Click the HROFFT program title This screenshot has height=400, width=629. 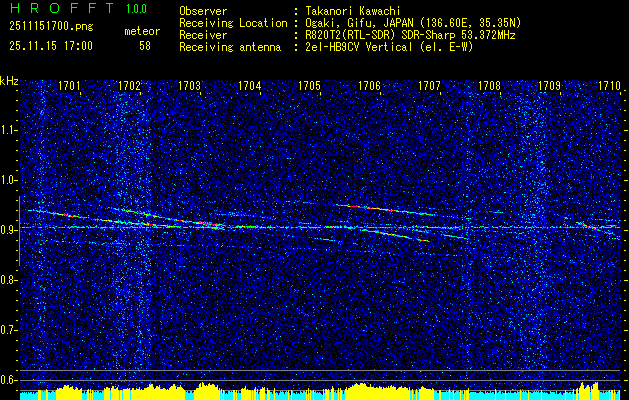(62, 8)
